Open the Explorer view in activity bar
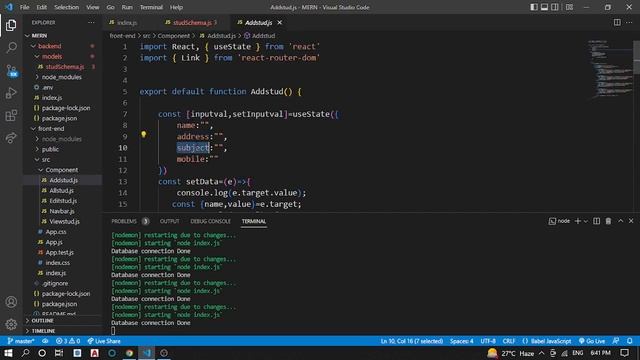The image size is (640, 360). pos(11,25)
